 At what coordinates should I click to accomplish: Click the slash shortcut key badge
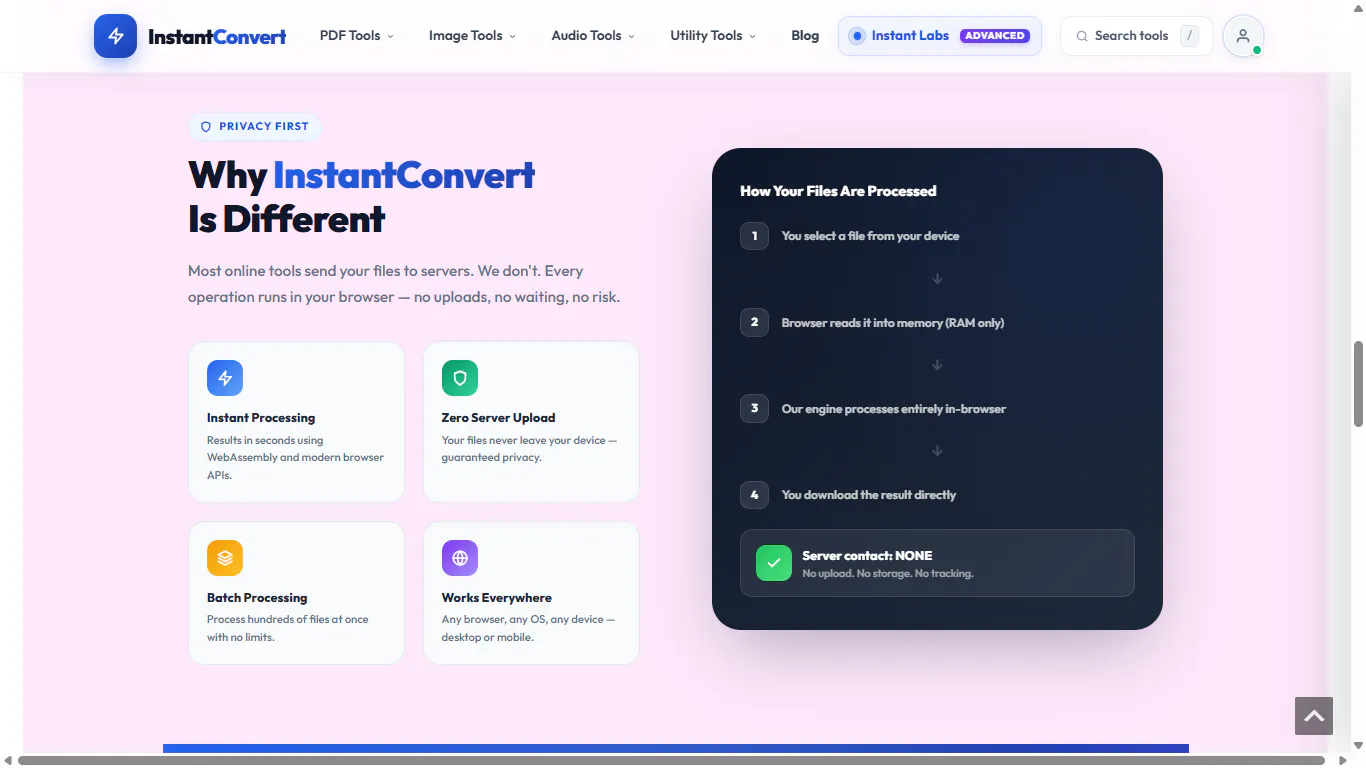click(x=1188, y=36)
